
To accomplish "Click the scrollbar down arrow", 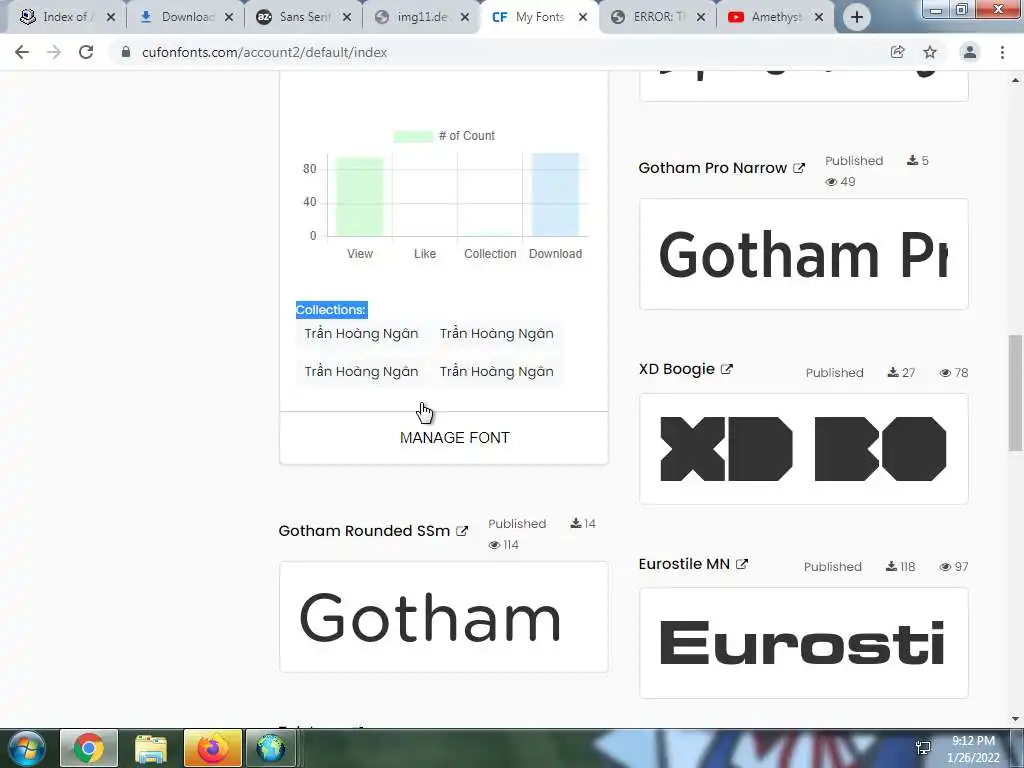I will tap(1016, 719).
